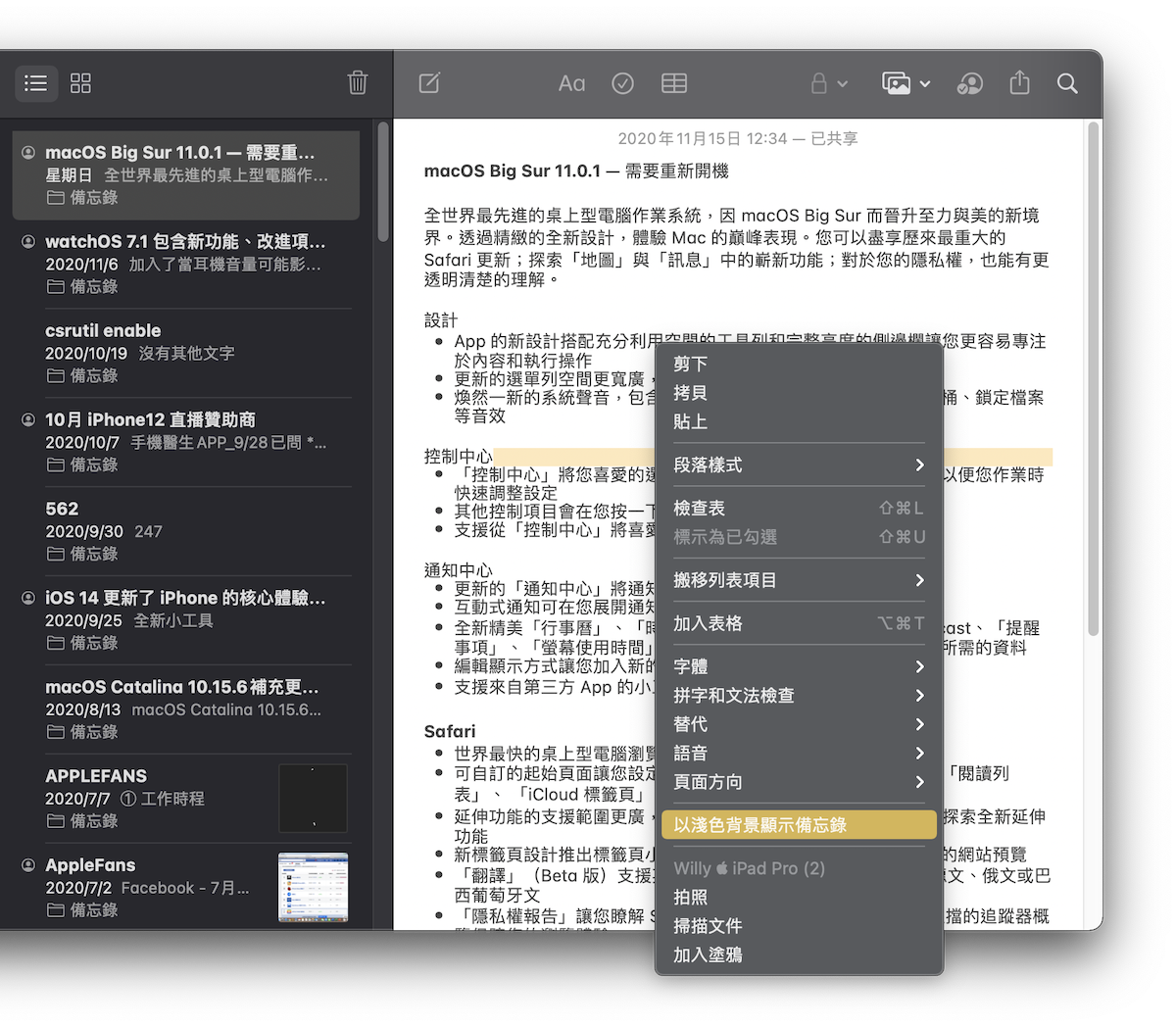Image resolution: width=1176 pixels, height=1027 pixels.
Task: Expand the media button dropdown arrow
Action: coord(925,84)
